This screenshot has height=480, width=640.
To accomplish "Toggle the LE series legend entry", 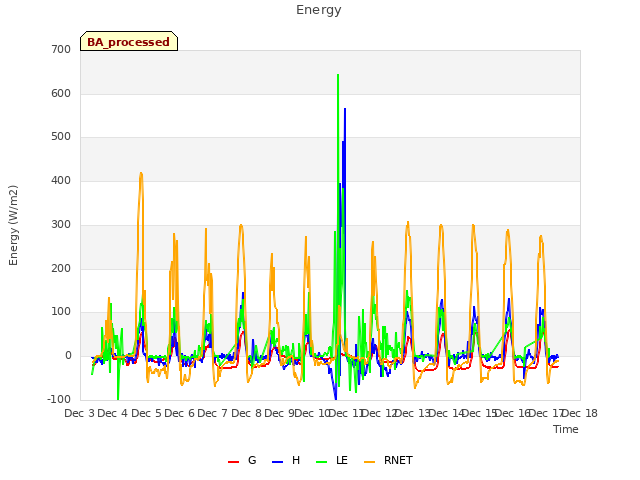I will pos(332,460).
